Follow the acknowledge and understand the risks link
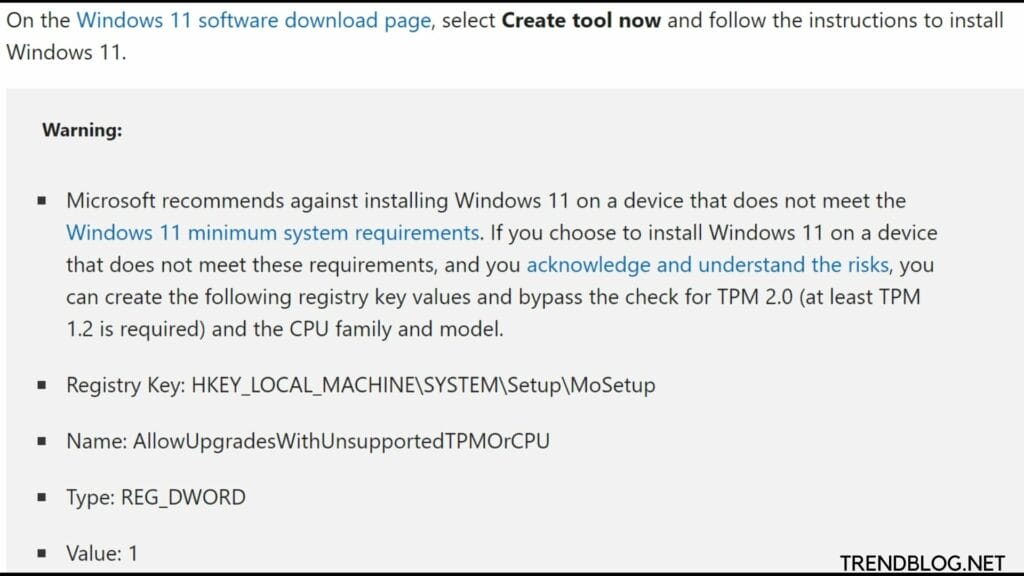Viewport: 1024px width, 576px height. [x=708, y=265]
